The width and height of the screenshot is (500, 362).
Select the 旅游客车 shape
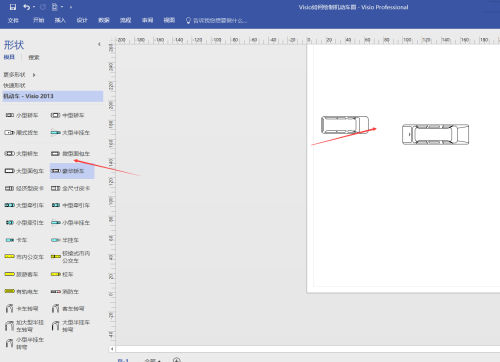tap(22, 274)
